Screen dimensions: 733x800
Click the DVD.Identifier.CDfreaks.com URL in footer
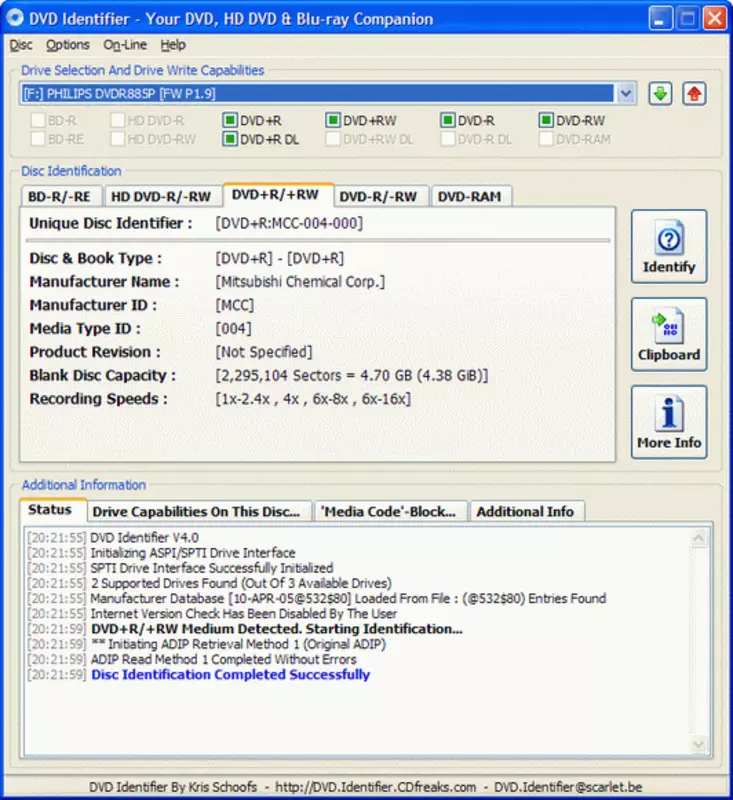[375, 787]
